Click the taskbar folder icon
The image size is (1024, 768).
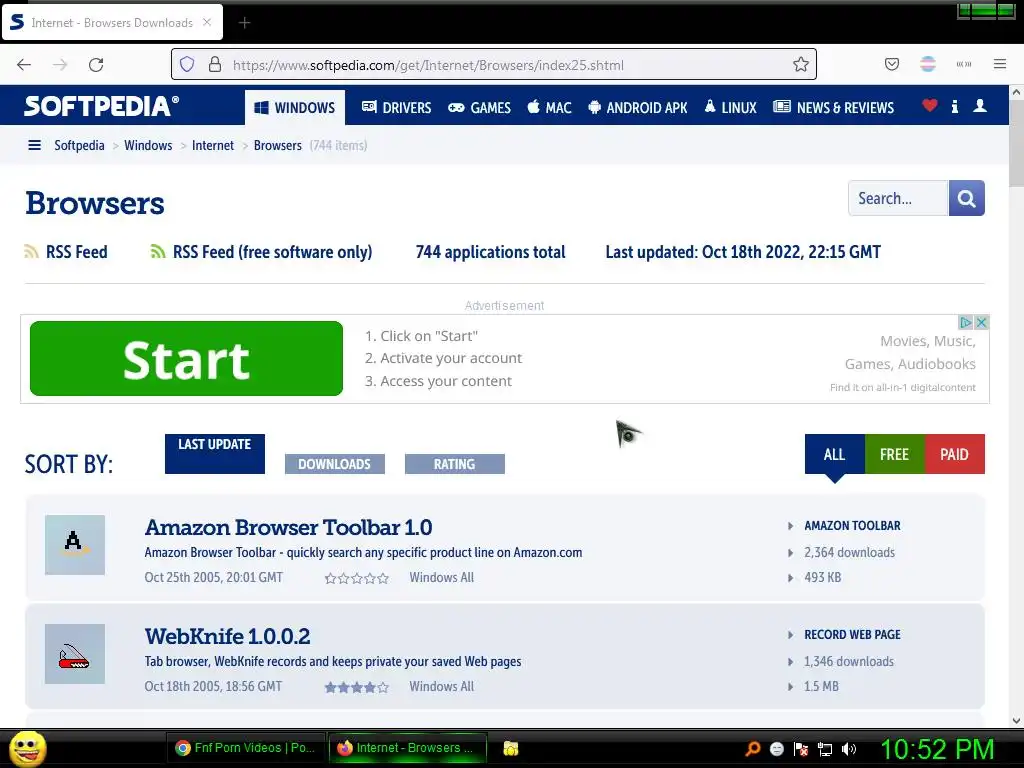click(x=511, y=748)
